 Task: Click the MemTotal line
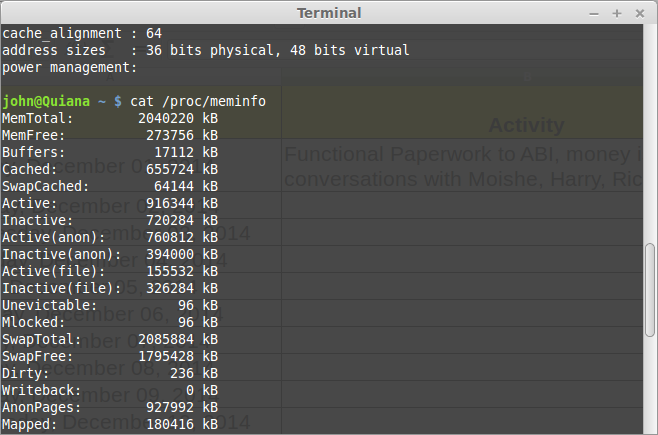coord(110,119)
